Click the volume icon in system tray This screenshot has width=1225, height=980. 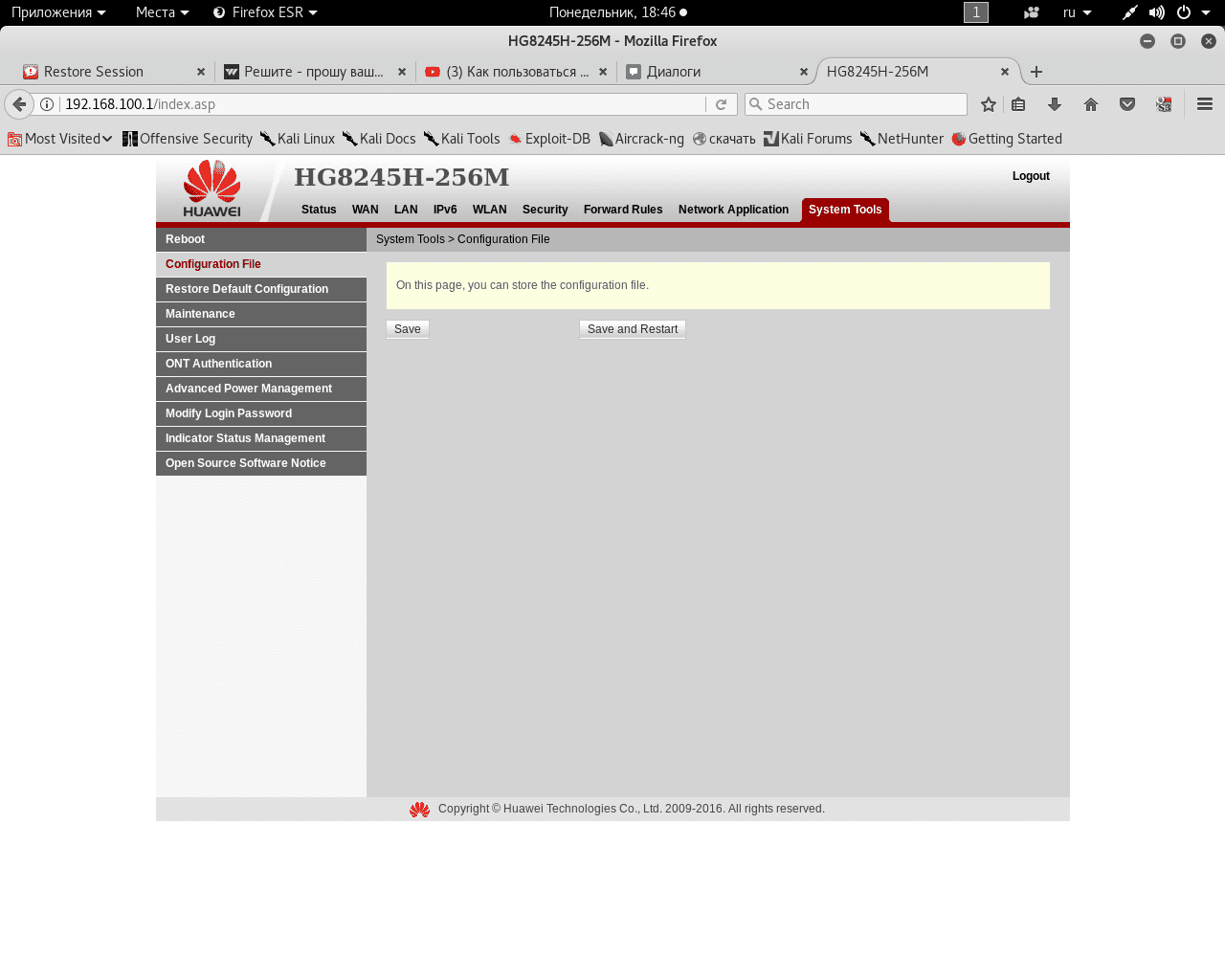pyautogui.click(x=1156, y=12)
